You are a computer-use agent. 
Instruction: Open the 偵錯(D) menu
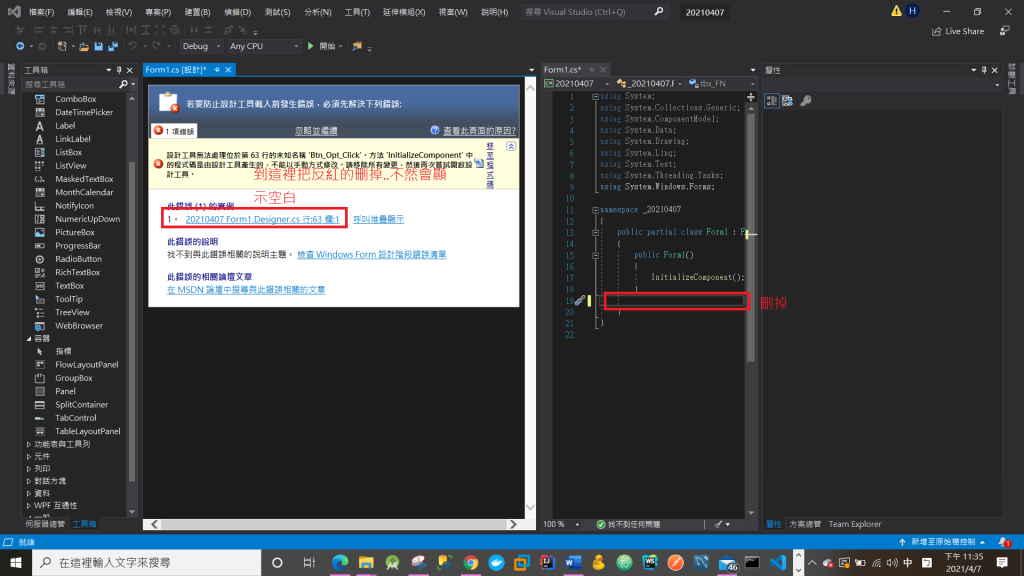(x=237, y=12)
